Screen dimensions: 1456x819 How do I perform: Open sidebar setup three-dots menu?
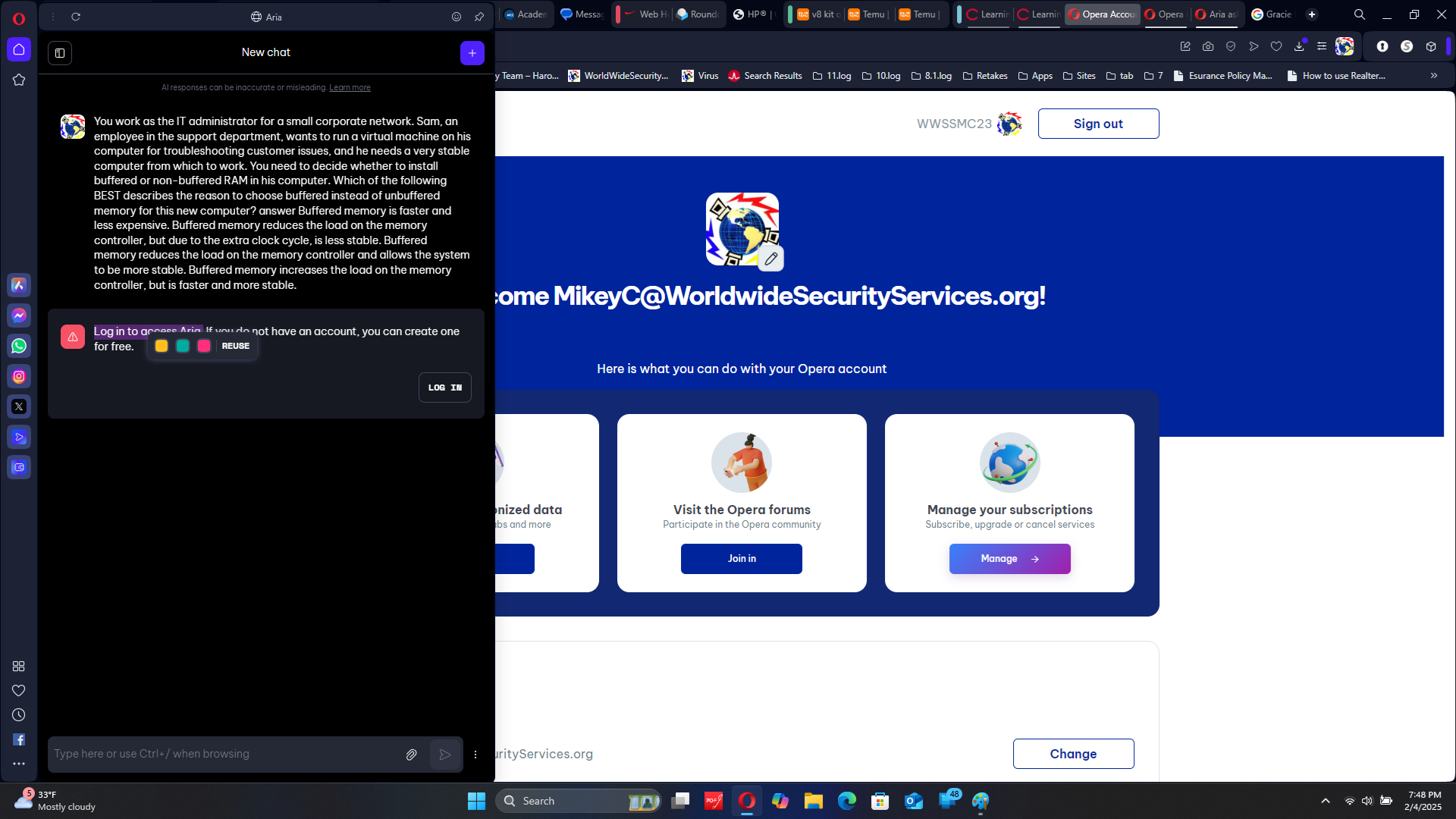tap(19, 764)
